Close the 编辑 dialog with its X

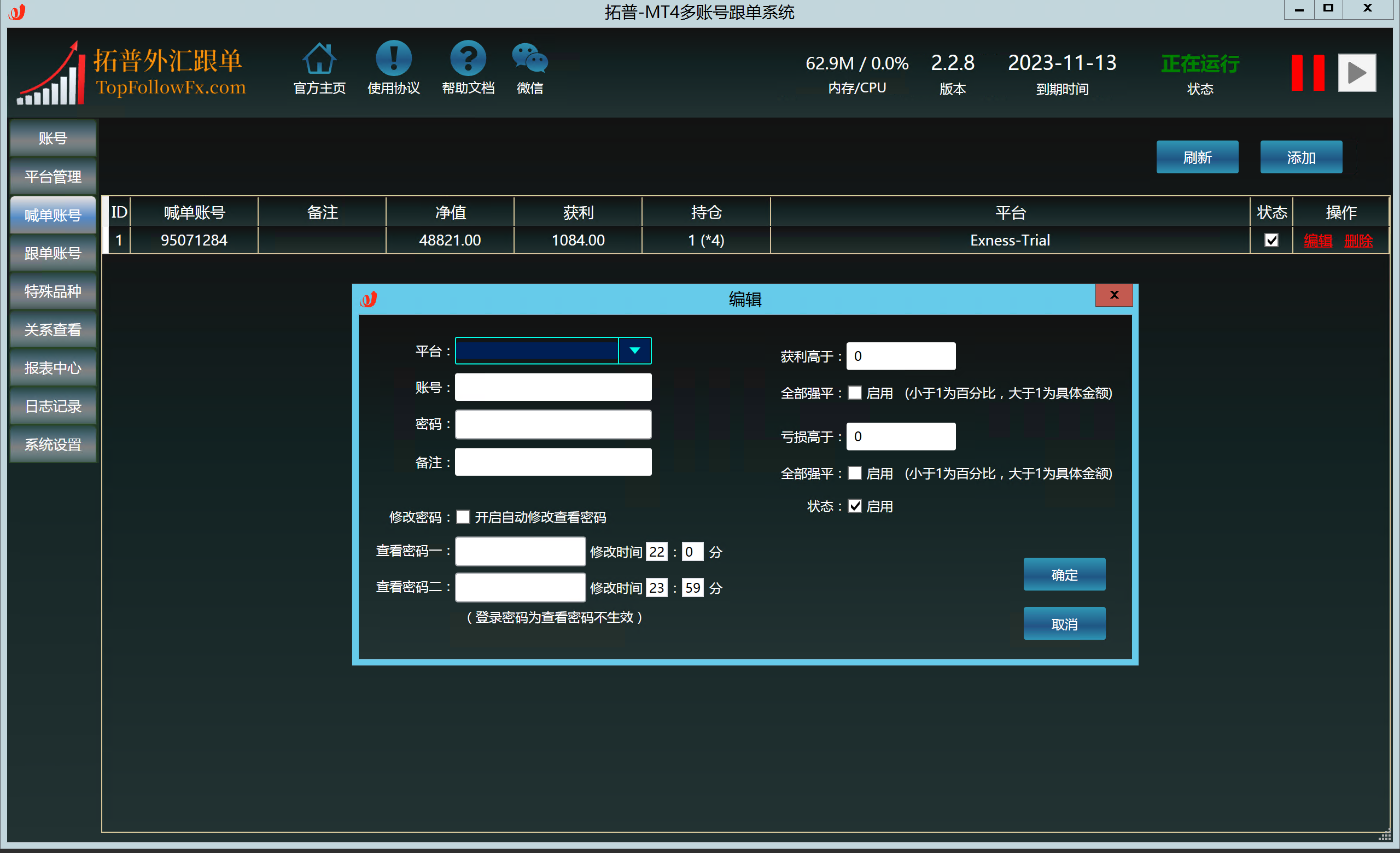point(1113,295)
